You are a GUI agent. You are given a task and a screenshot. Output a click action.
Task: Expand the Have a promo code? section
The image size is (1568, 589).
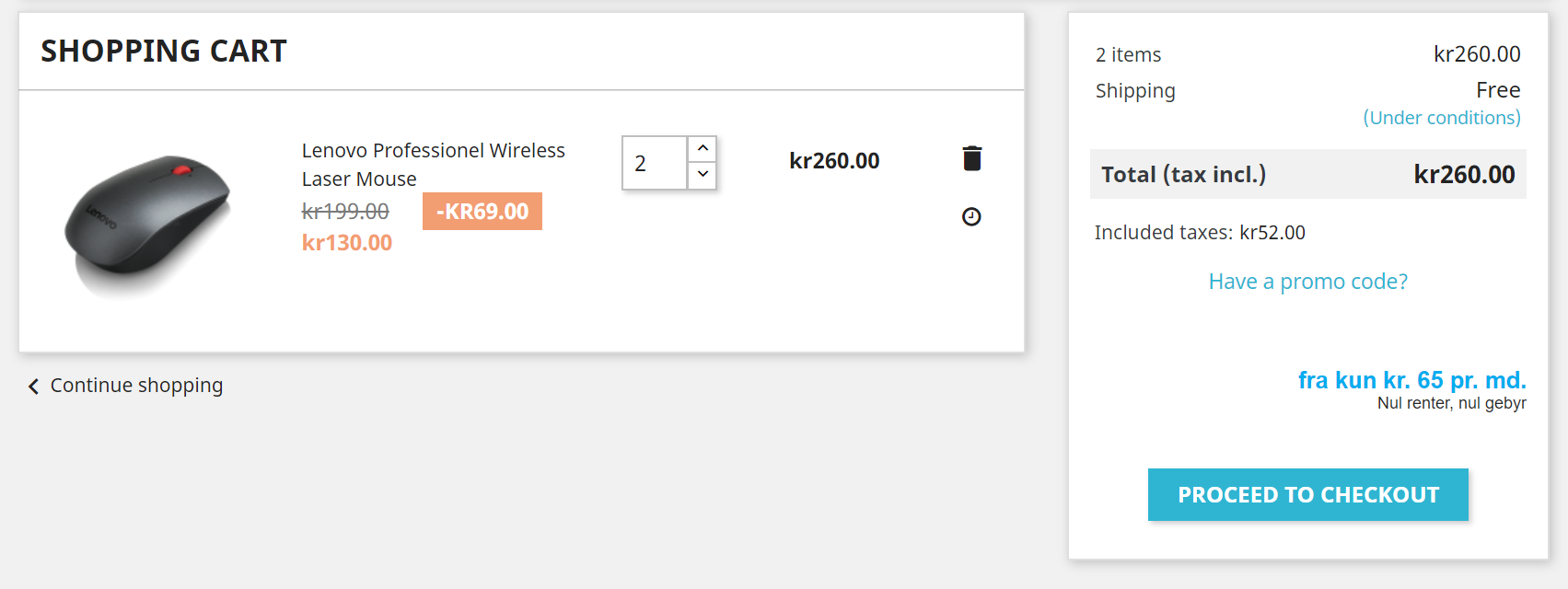[x=1307, y=282]
